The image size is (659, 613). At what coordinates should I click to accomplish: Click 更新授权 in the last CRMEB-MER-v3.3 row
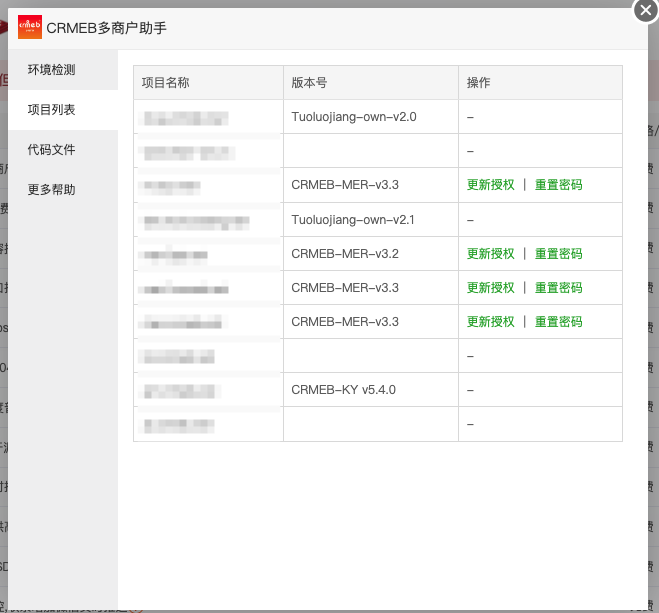(490, 322)
